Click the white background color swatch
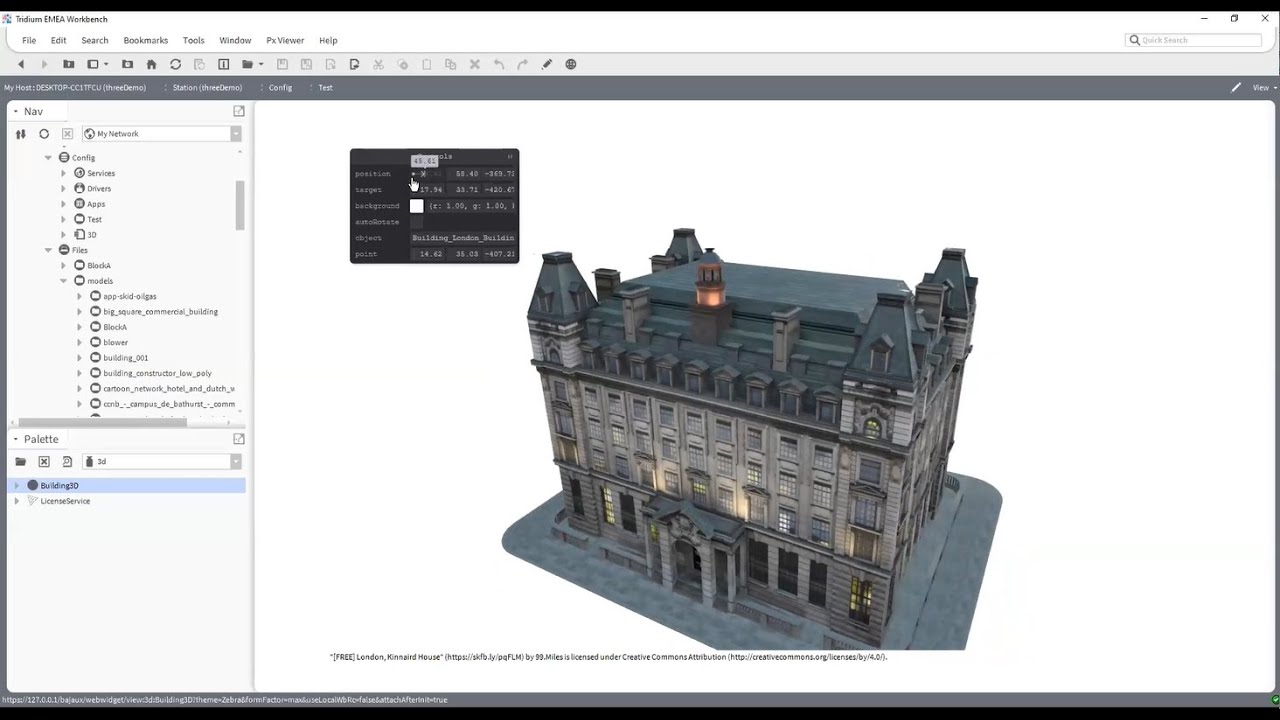1280x720 pixels. pos(417,206)
